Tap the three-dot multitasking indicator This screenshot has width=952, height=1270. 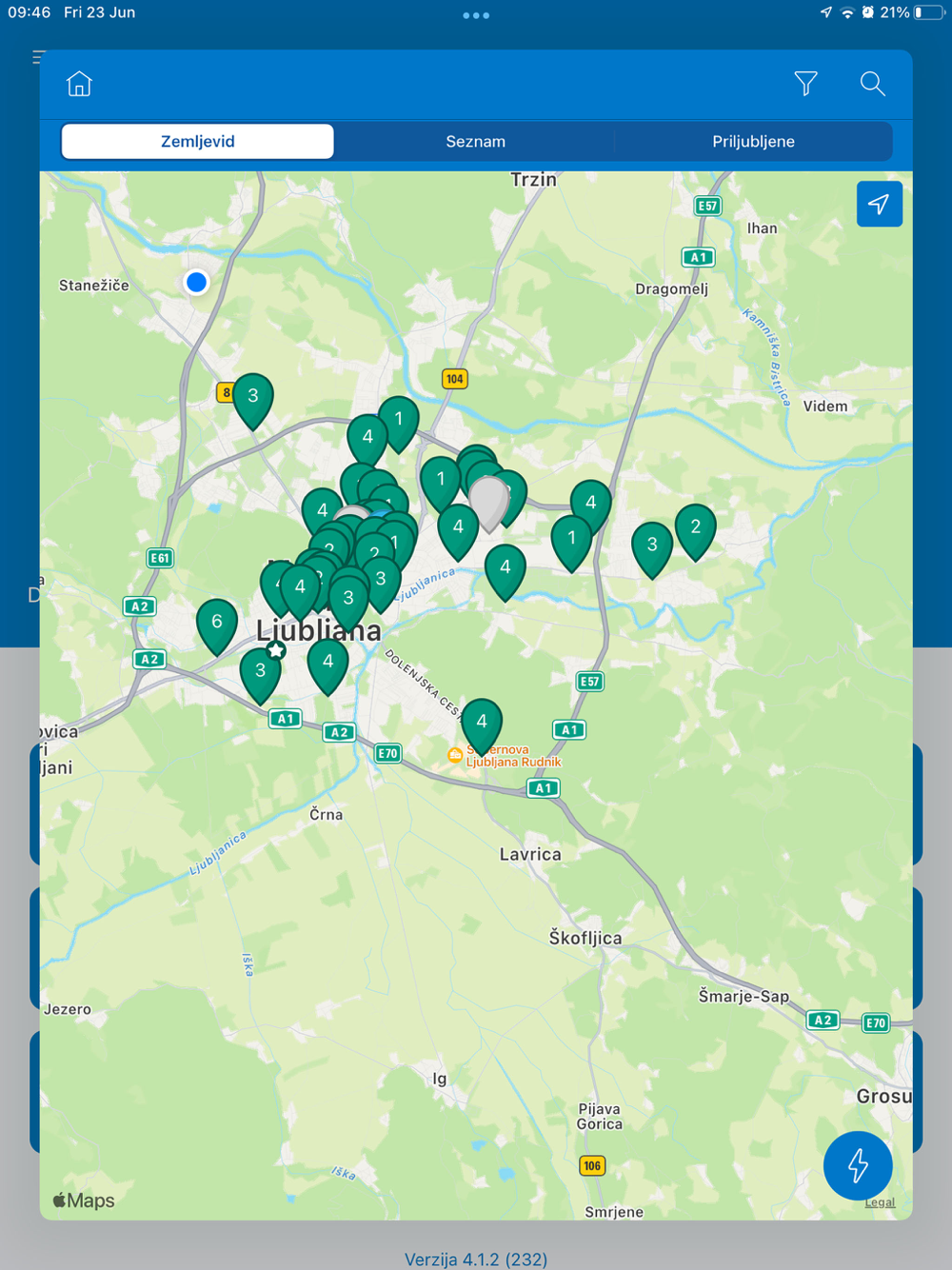point(476,15)
